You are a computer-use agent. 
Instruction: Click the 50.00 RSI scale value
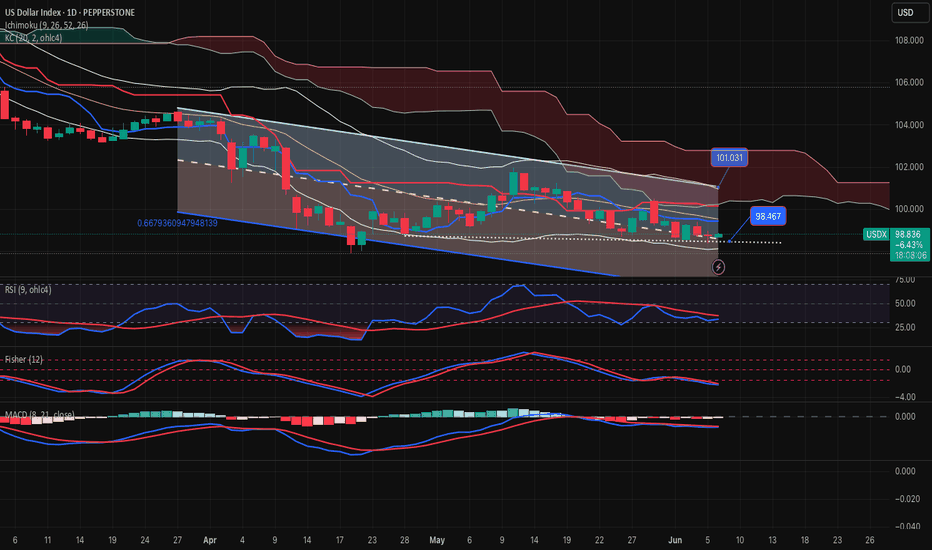(x=905, y=303)
